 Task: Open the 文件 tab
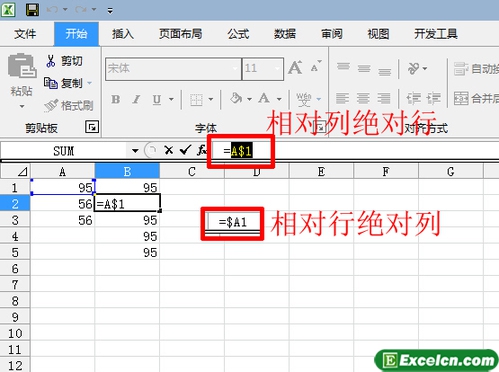tap(25, 34)
